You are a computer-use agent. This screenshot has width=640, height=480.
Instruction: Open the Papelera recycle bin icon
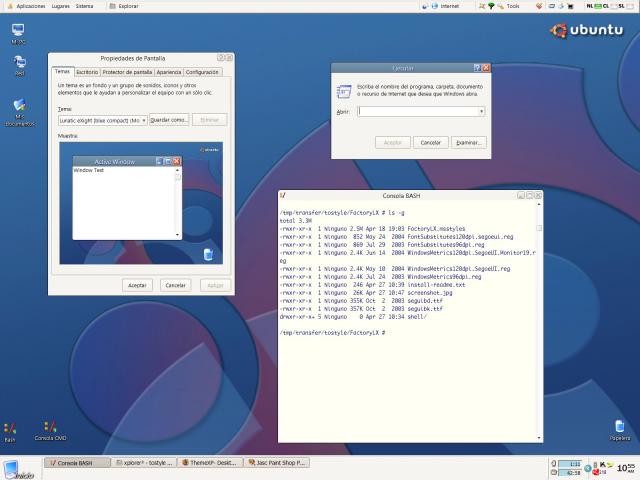click(x=620, y=430)
